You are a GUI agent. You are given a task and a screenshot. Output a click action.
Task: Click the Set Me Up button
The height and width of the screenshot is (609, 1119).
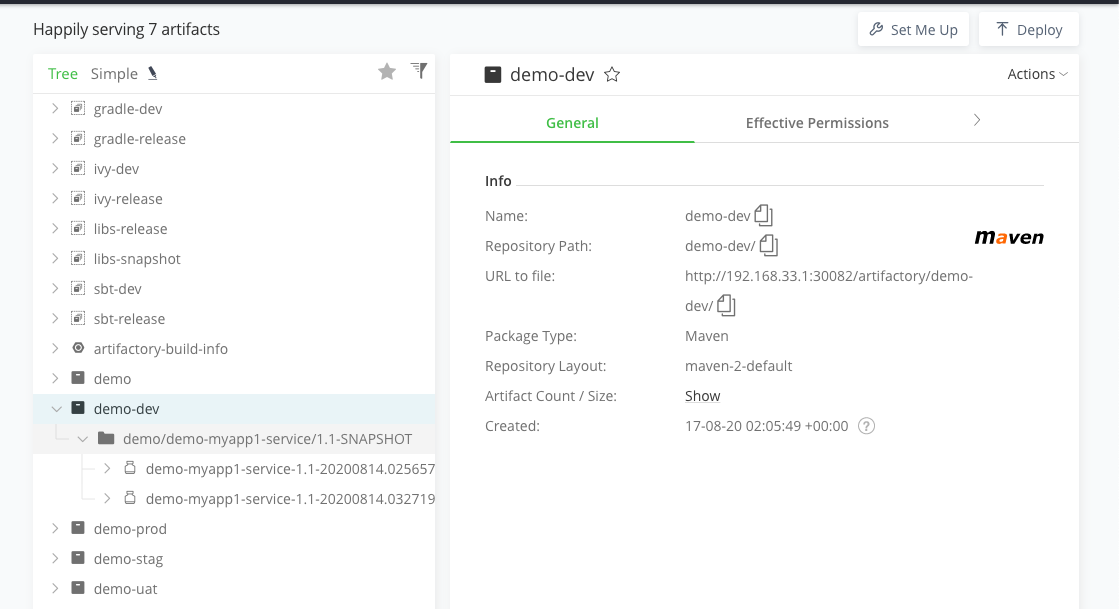click(913, 30)
